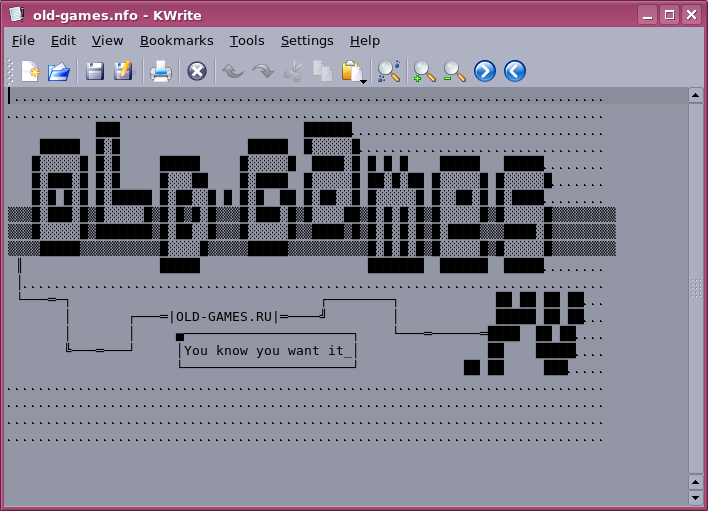Click the blue forward arrow icon

[x=485, y=71]
